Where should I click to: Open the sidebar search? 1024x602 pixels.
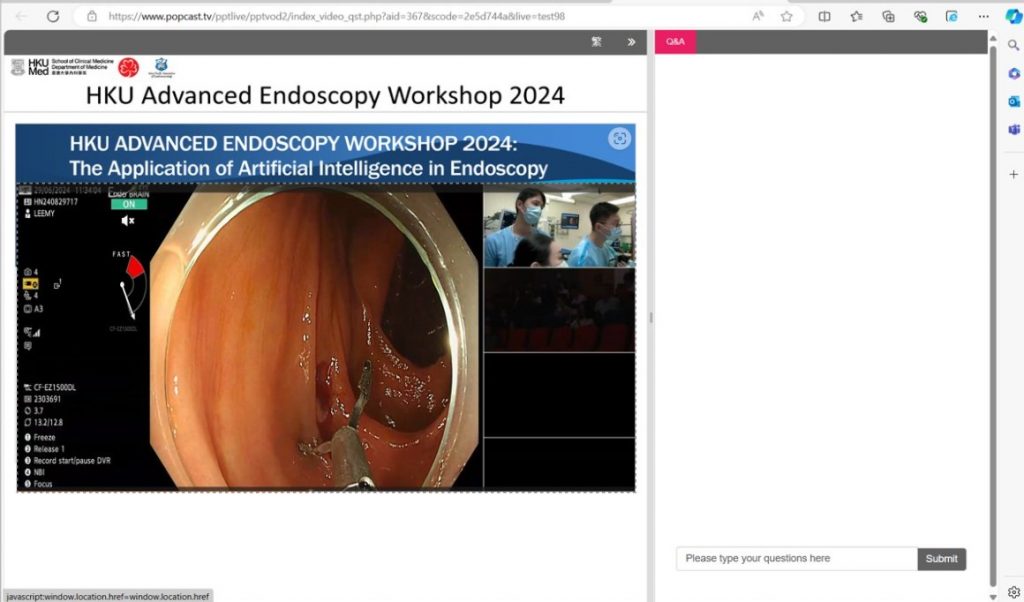click(1014, 45)
